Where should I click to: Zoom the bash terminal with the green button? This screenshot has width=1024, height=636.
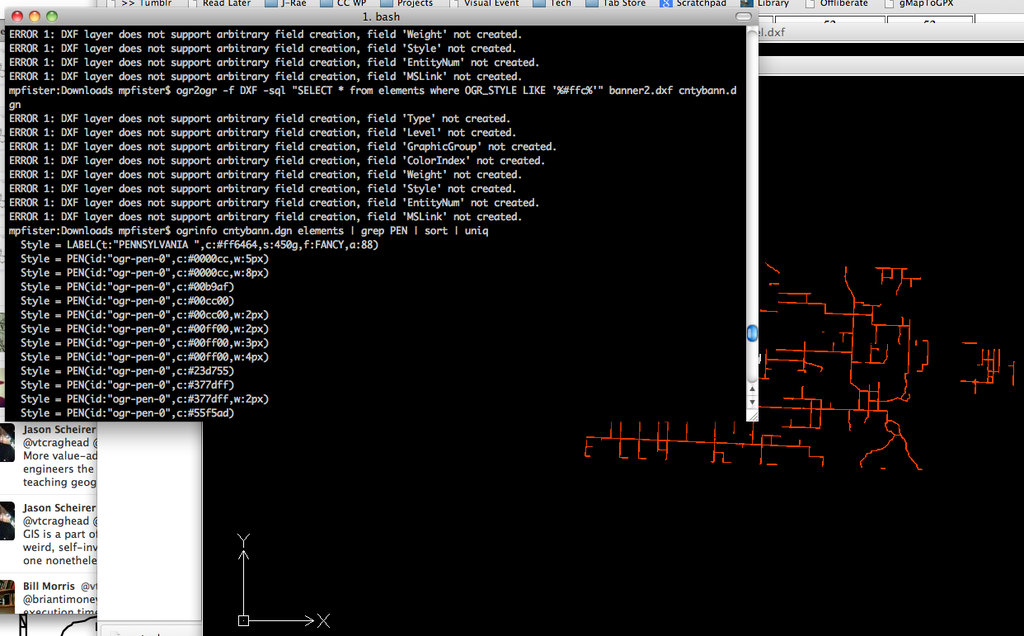tap(52, 16)
